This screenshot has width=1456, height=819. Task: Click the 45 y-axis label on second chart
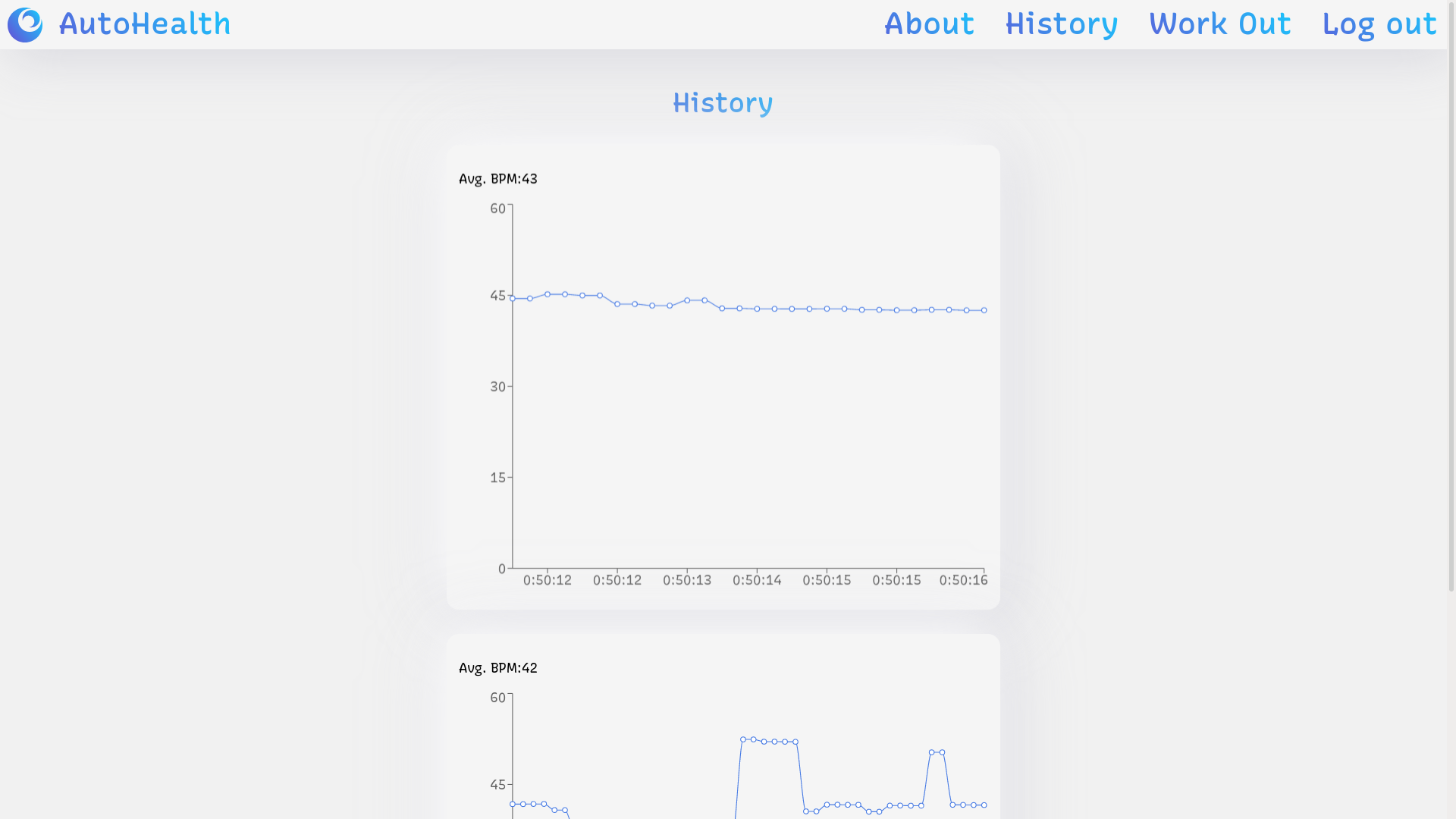[497, 785]
